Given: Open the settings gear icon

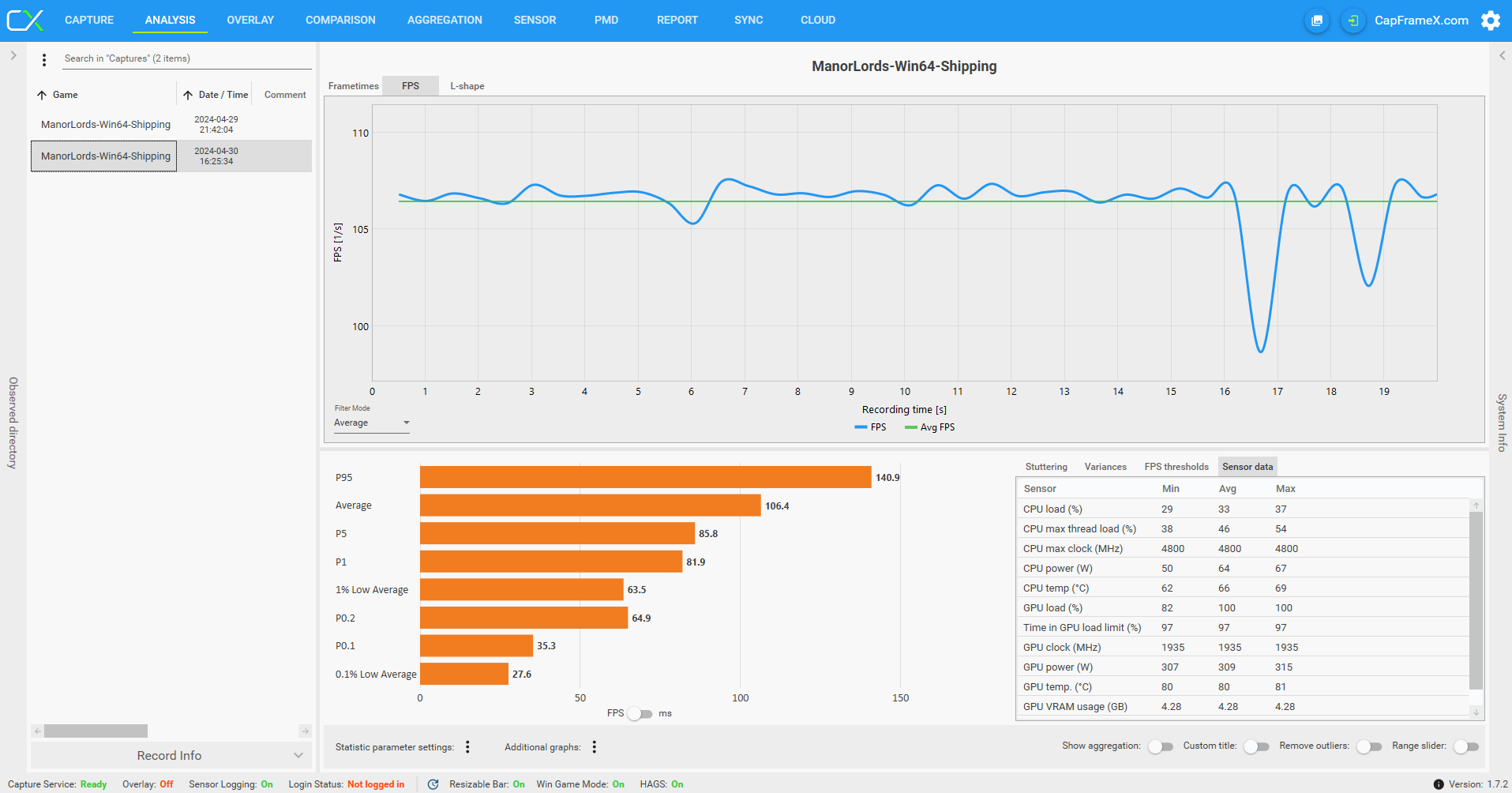Looking at the screenshot, I should pos(1491,21).
